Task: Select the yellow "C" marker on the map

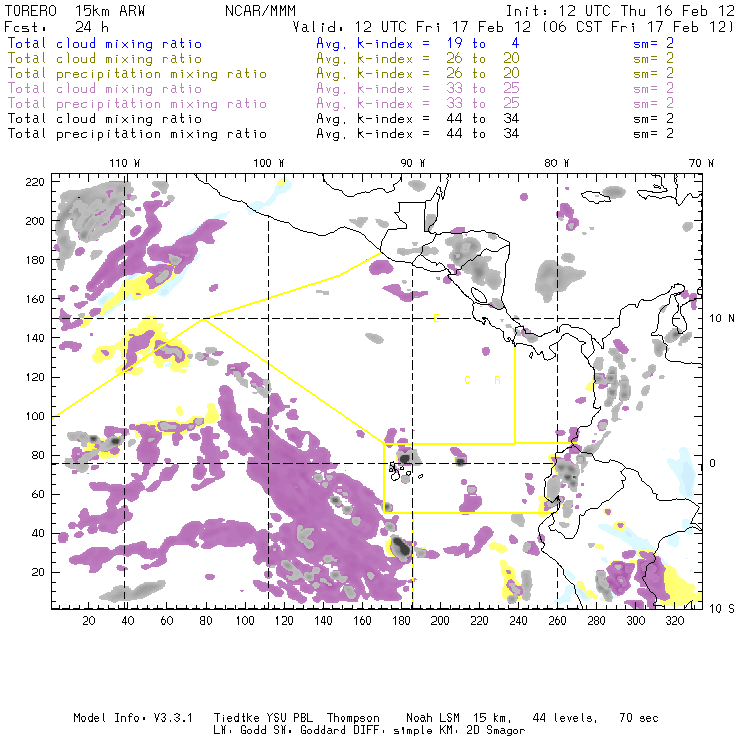Action: 467,380
